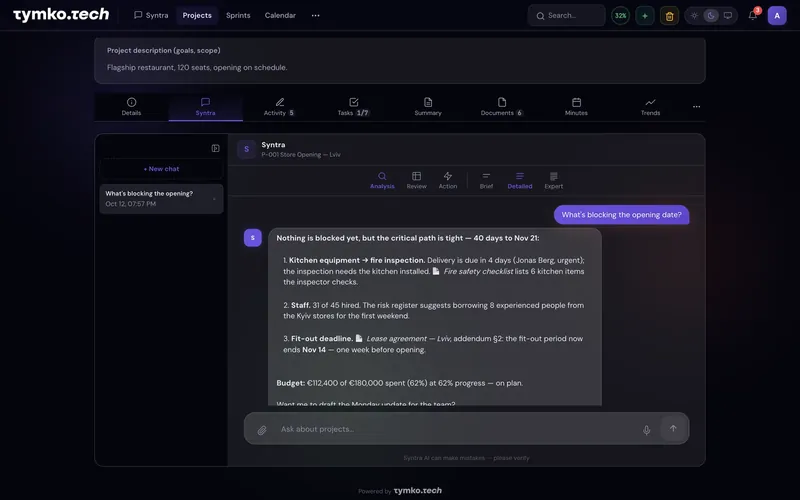Open 'What's blocking the opening?' chat
The width and height of the screenshot is (800, 500).
tap(161, 198)
